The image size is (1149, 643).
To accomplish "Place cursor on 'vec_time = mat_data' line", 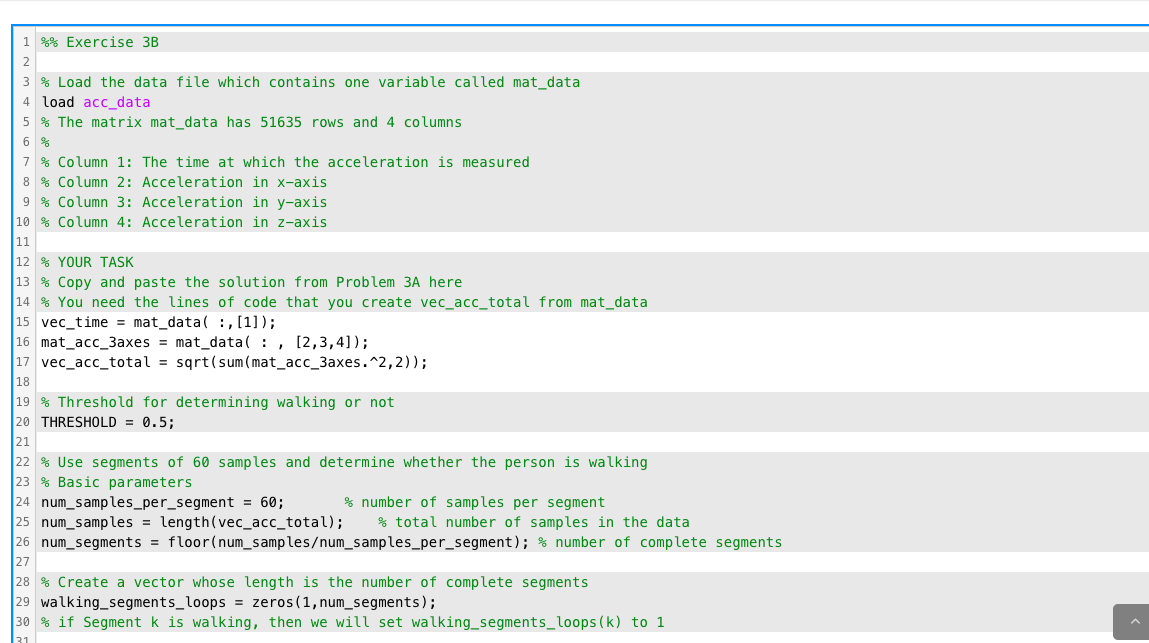I will tap(158, 322).
